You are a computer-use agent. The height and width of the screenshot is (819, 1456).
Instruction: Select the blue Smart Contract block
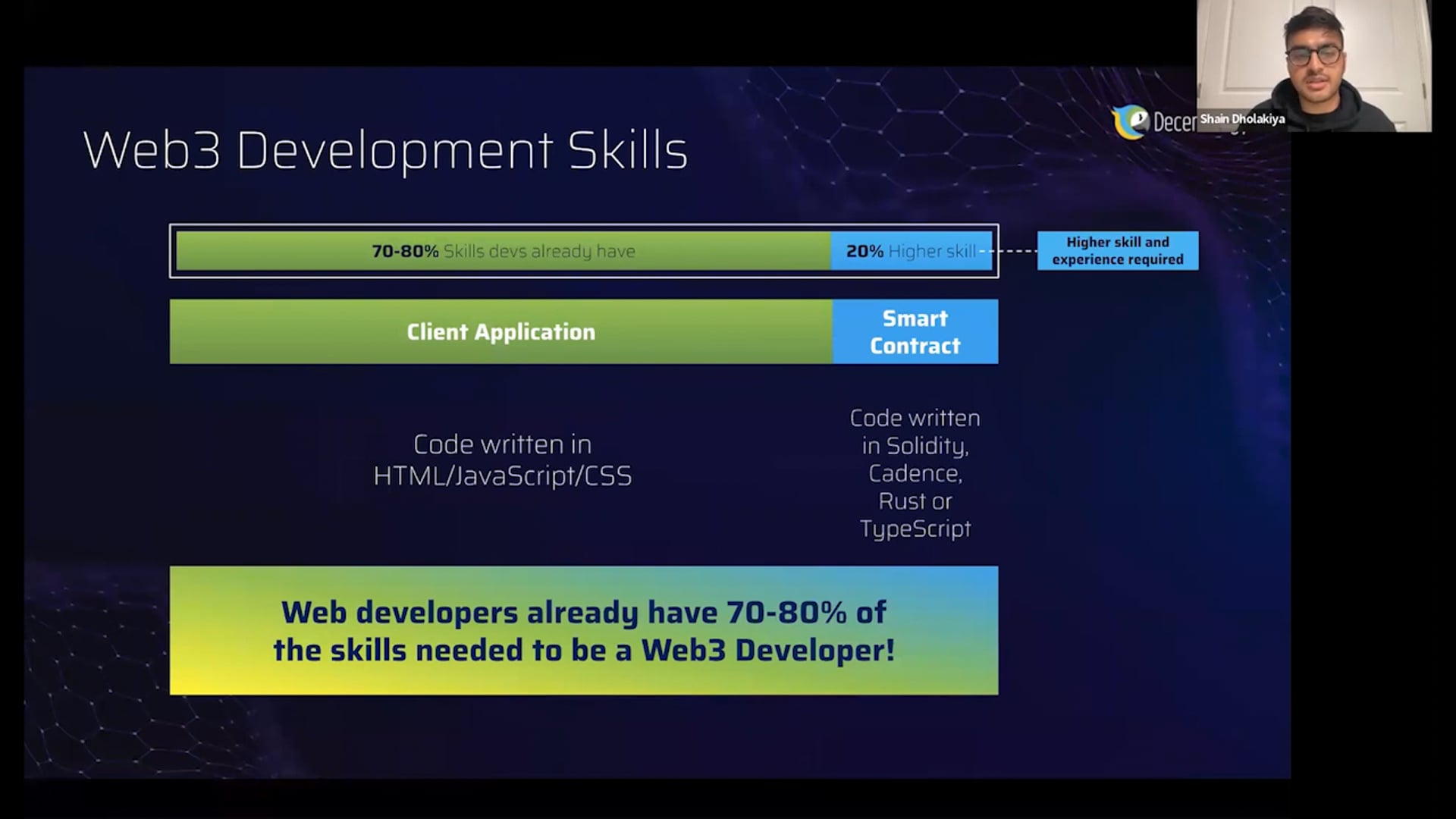(x=915, y=331)
